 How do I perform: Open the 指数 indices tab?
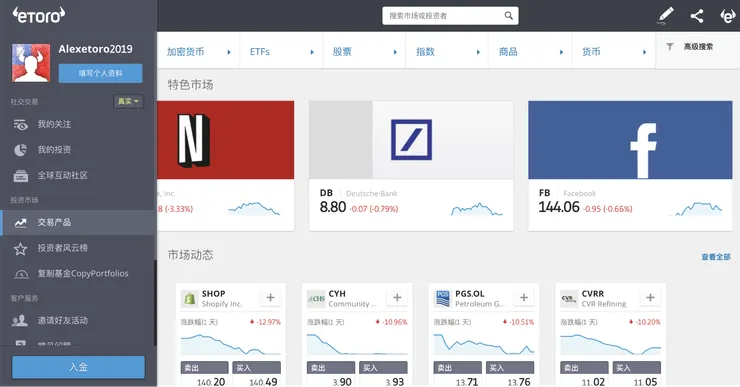click(447, 52)
